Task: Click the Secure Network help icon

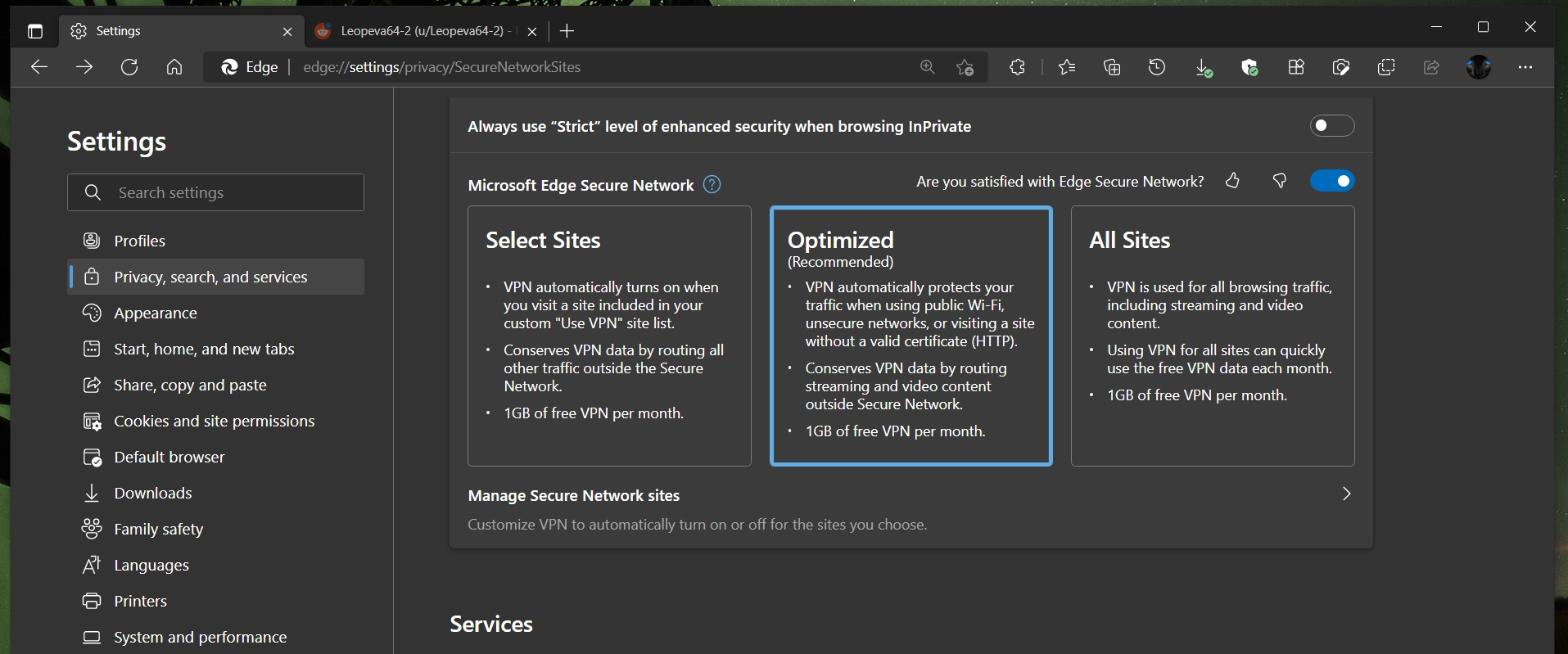Action: coord(712,185)
